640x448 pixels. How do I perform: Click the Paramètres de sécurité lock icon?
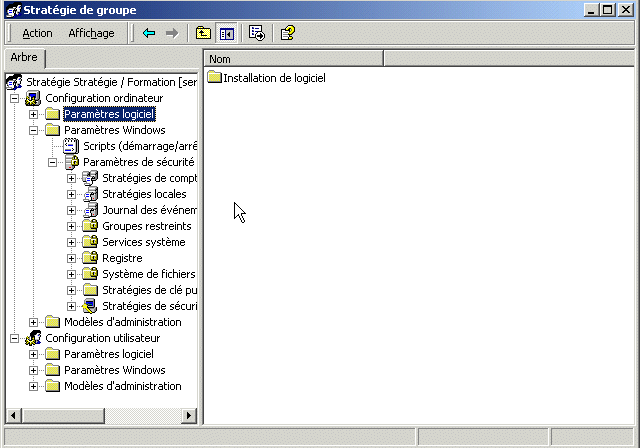pyautogui.click(x=72, y=162)
